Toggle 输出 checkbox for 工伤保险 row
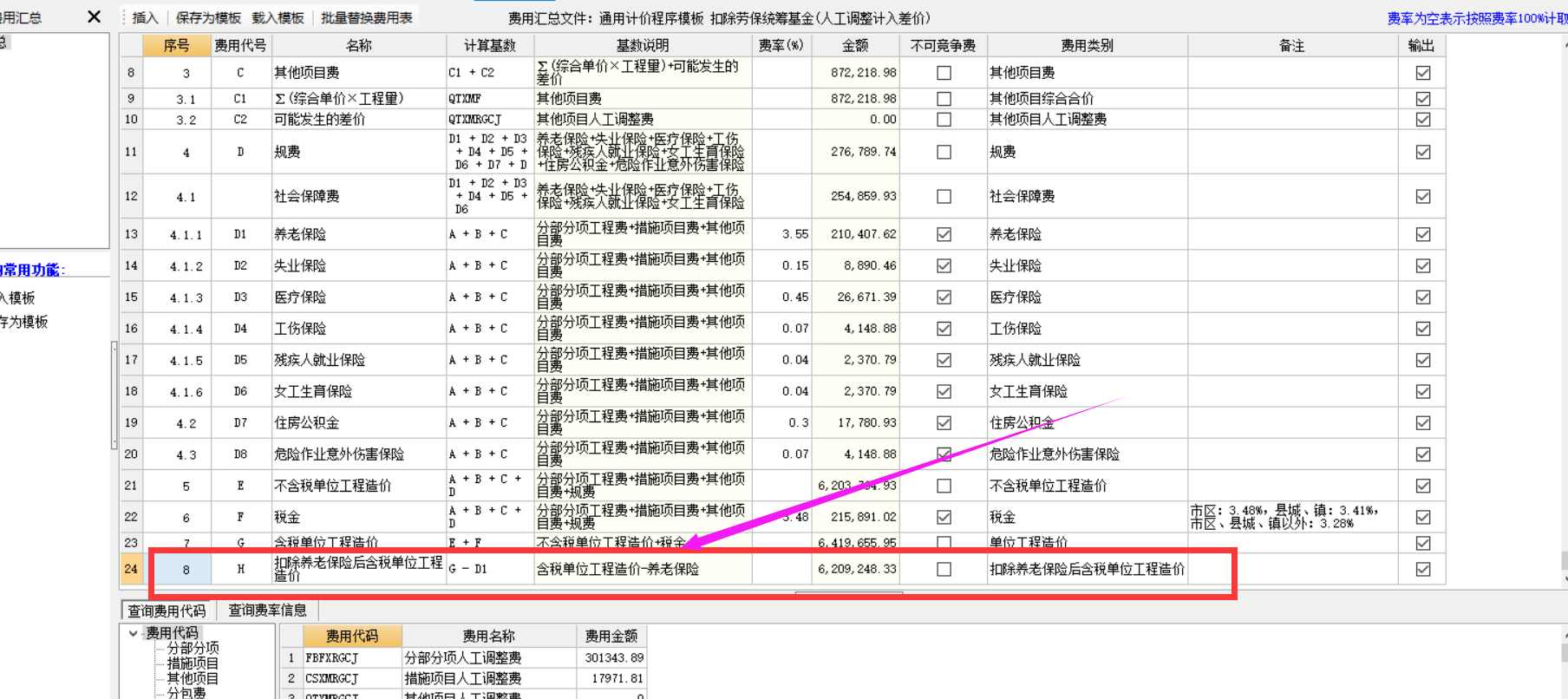Screen dimensions: 1568x699 coord(1423,329)
